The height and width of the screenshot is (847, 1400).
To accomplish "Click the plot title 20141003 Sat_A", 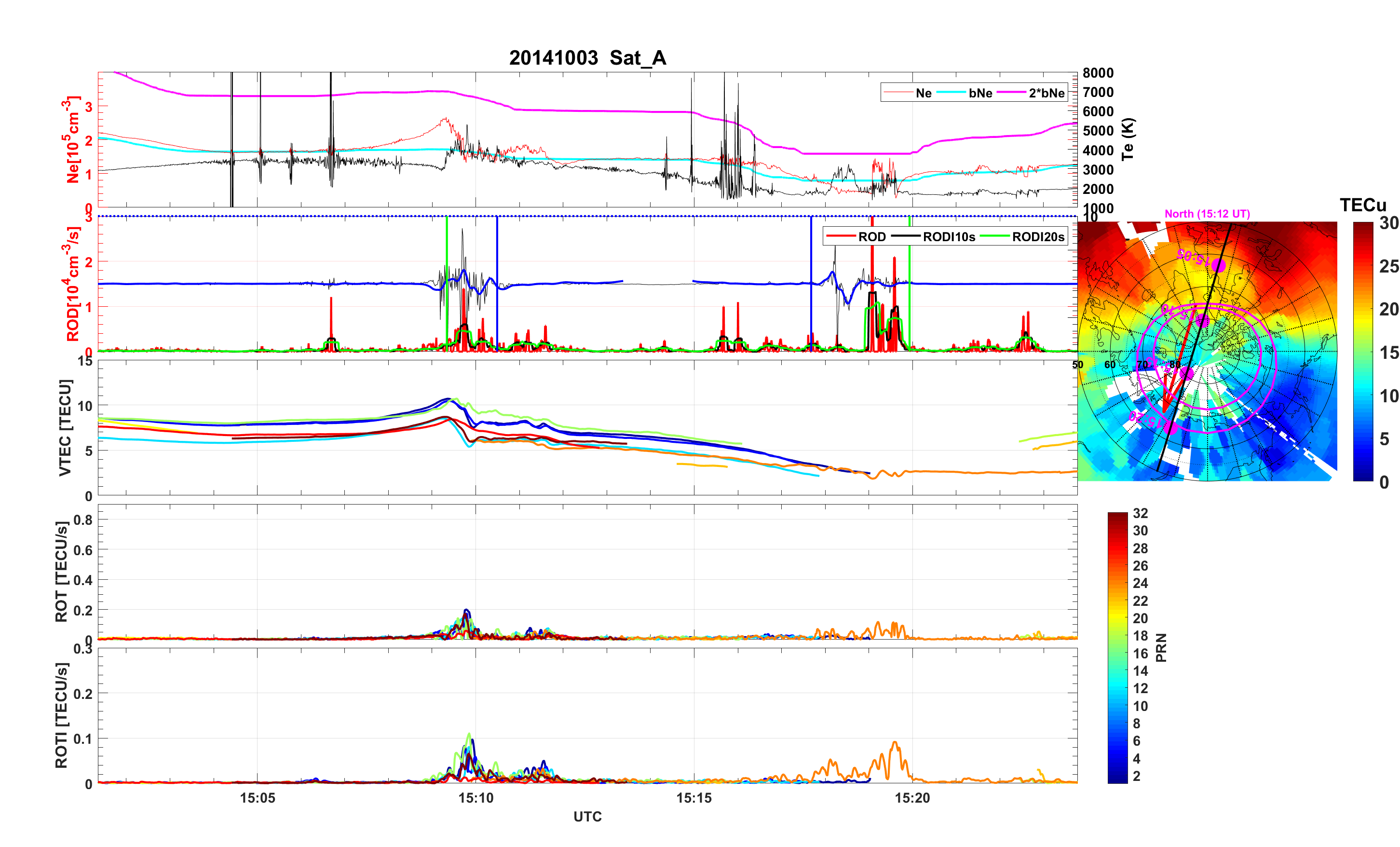I will point(587,58).
